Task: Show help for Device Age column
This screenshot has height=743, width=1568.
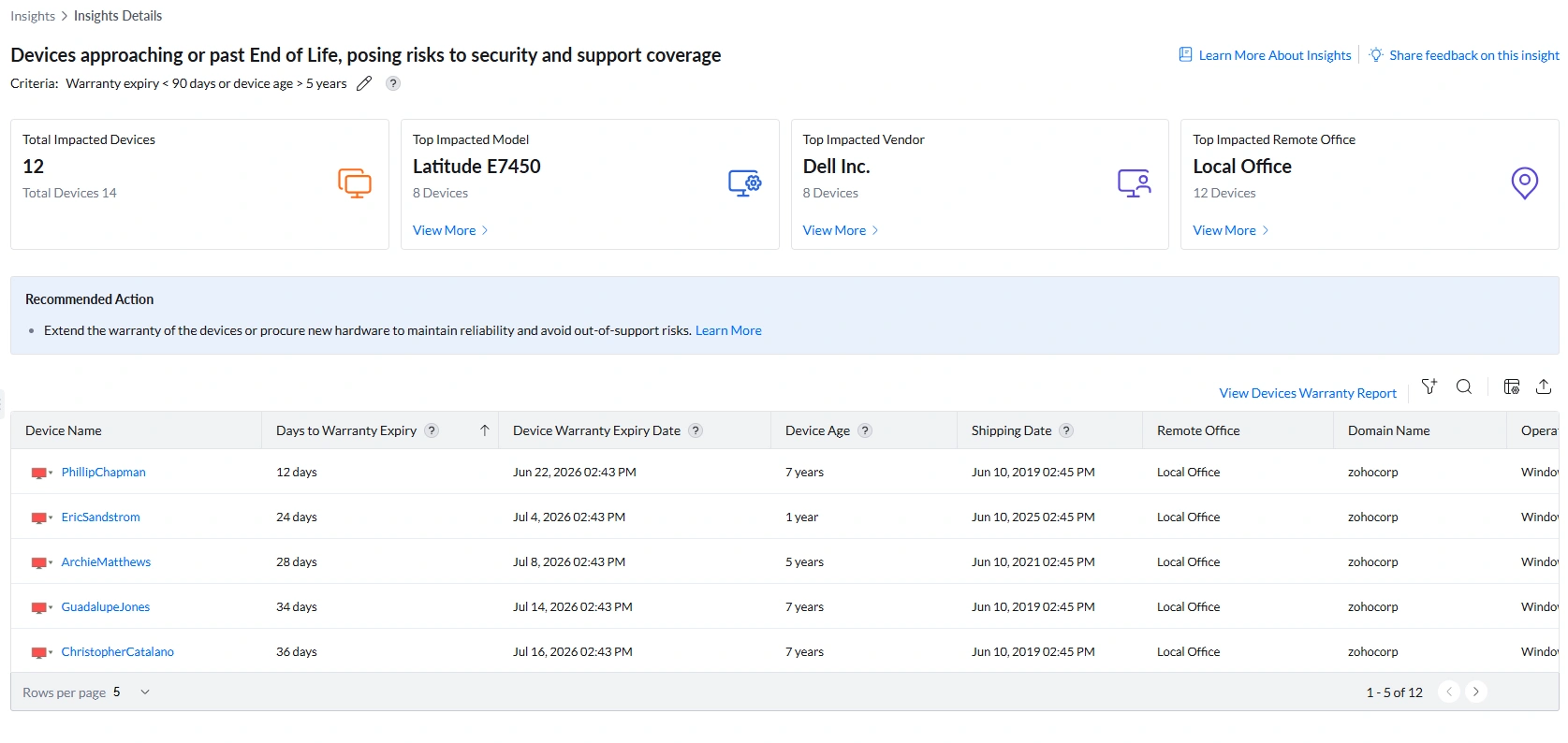Action: coord(865,430)
